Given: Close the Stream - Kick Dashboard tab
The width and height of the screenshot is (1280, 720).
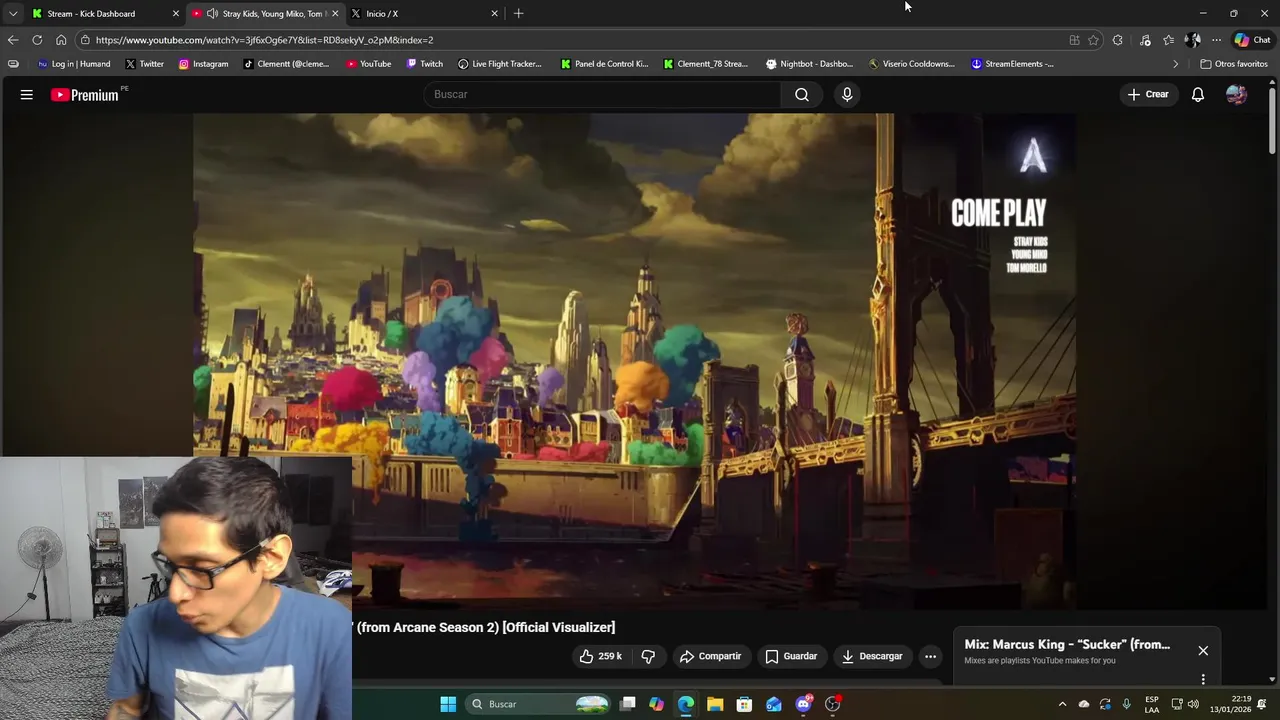Looking at the screenshot, I should pyautogui.click(x=176, y=14).
